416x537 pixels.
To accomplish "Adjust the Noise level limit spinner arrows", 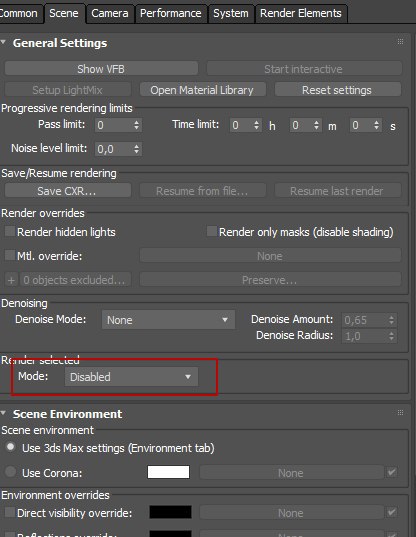I will 136,149.
